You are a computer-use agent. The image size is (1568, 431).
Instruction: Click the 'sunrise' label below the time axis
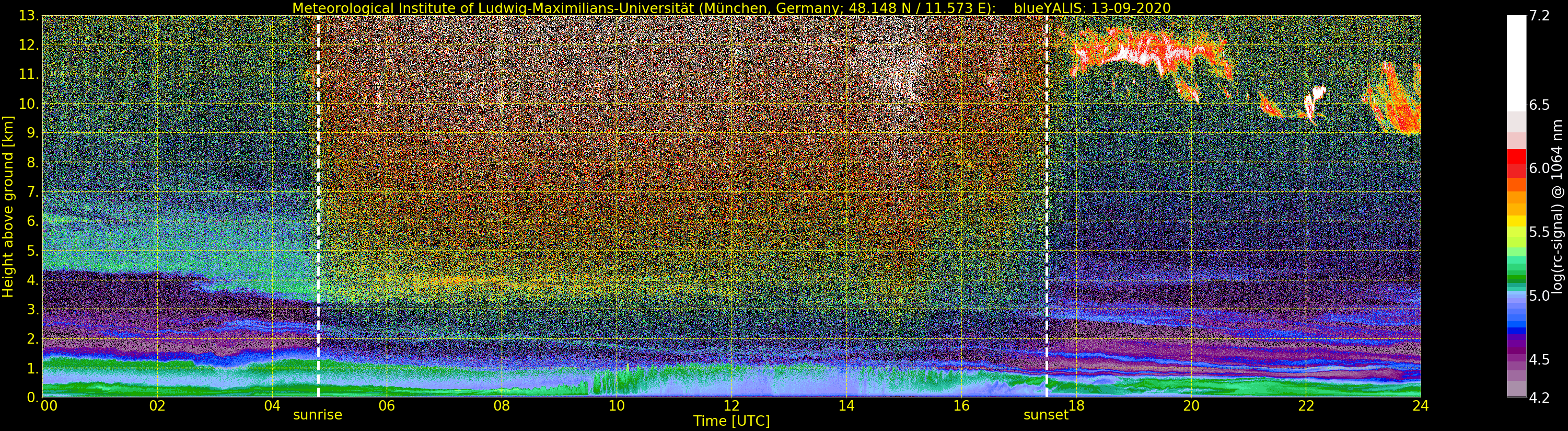318,415
